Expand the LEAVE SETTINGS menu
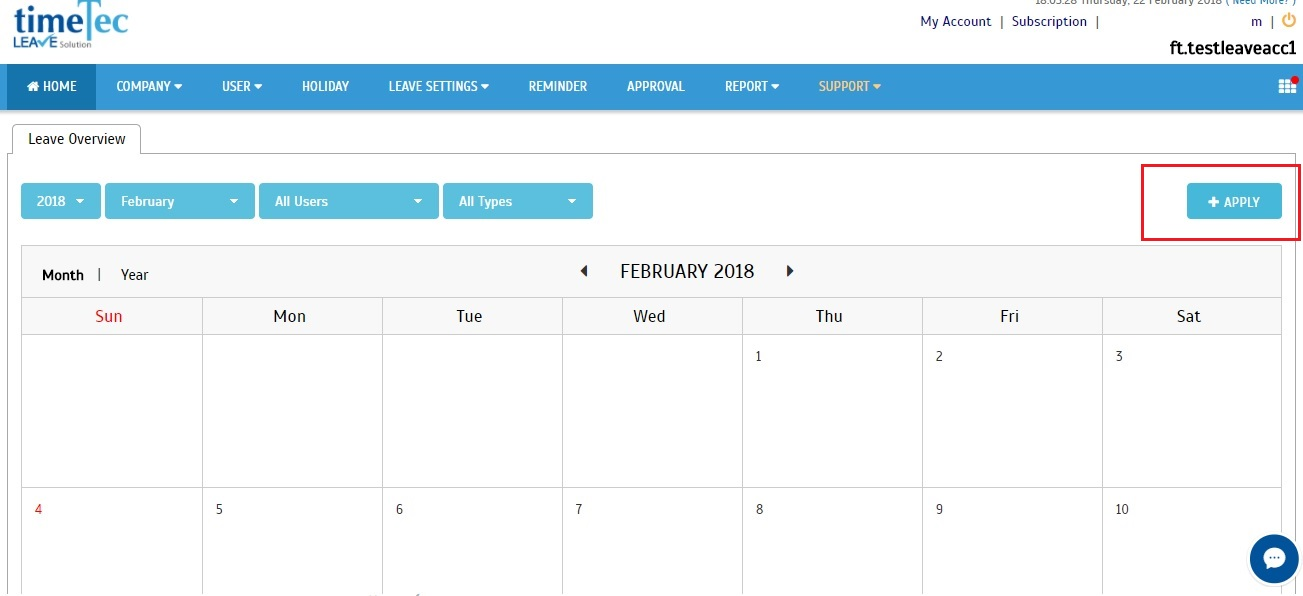Viewport: 1303px width, 596px height. (x=439, y=87)
